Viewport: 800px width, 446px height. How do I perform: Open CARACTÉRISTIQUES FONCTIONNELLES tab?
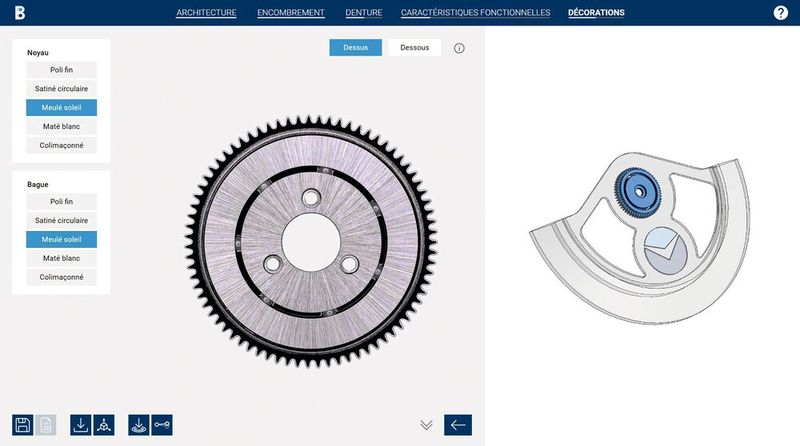[x=475, y=13]
